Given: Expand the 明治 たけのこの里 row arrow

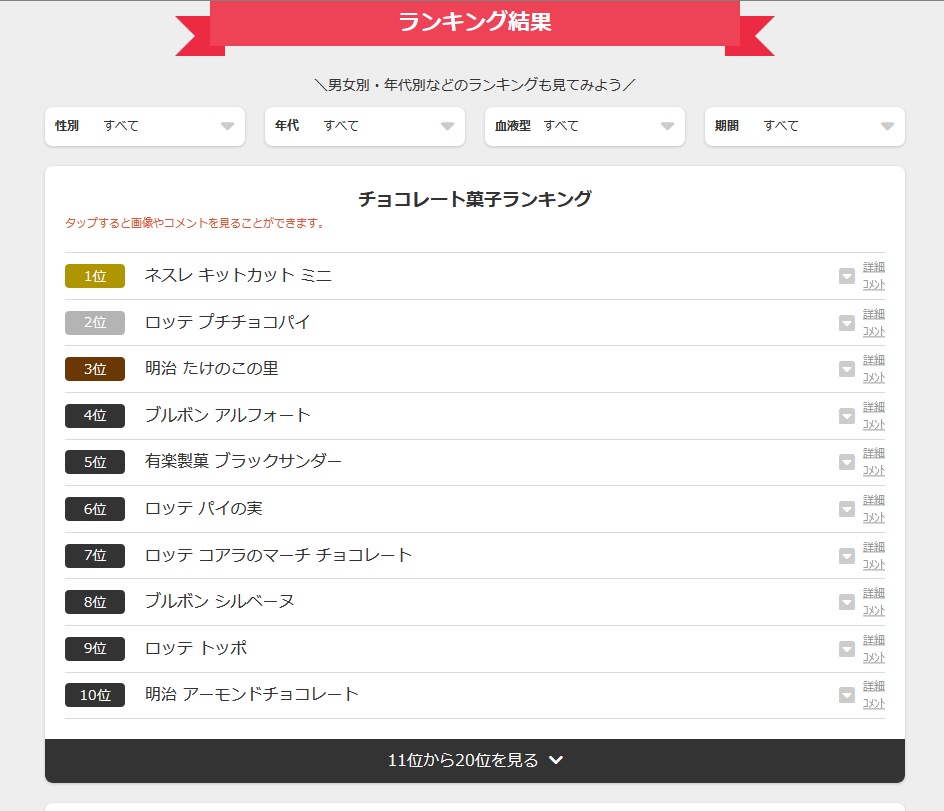Looking at the screenshot, I should click(x=846, y=369).
